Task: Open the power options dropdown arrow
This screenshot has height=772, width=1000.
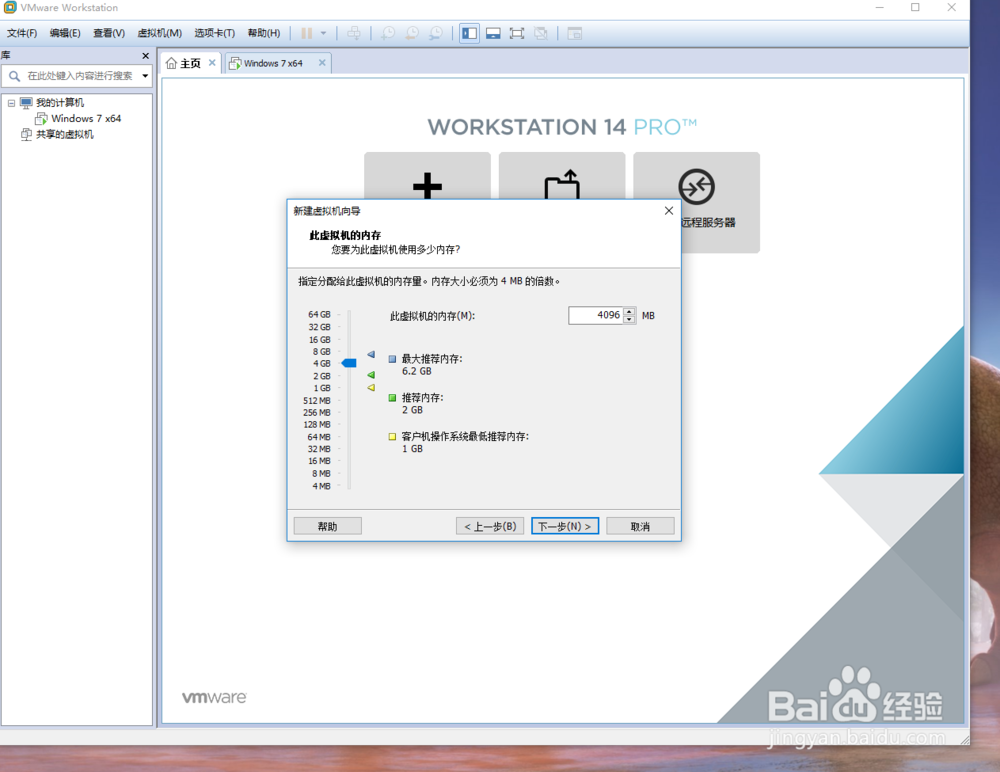Action: (323, 33)
